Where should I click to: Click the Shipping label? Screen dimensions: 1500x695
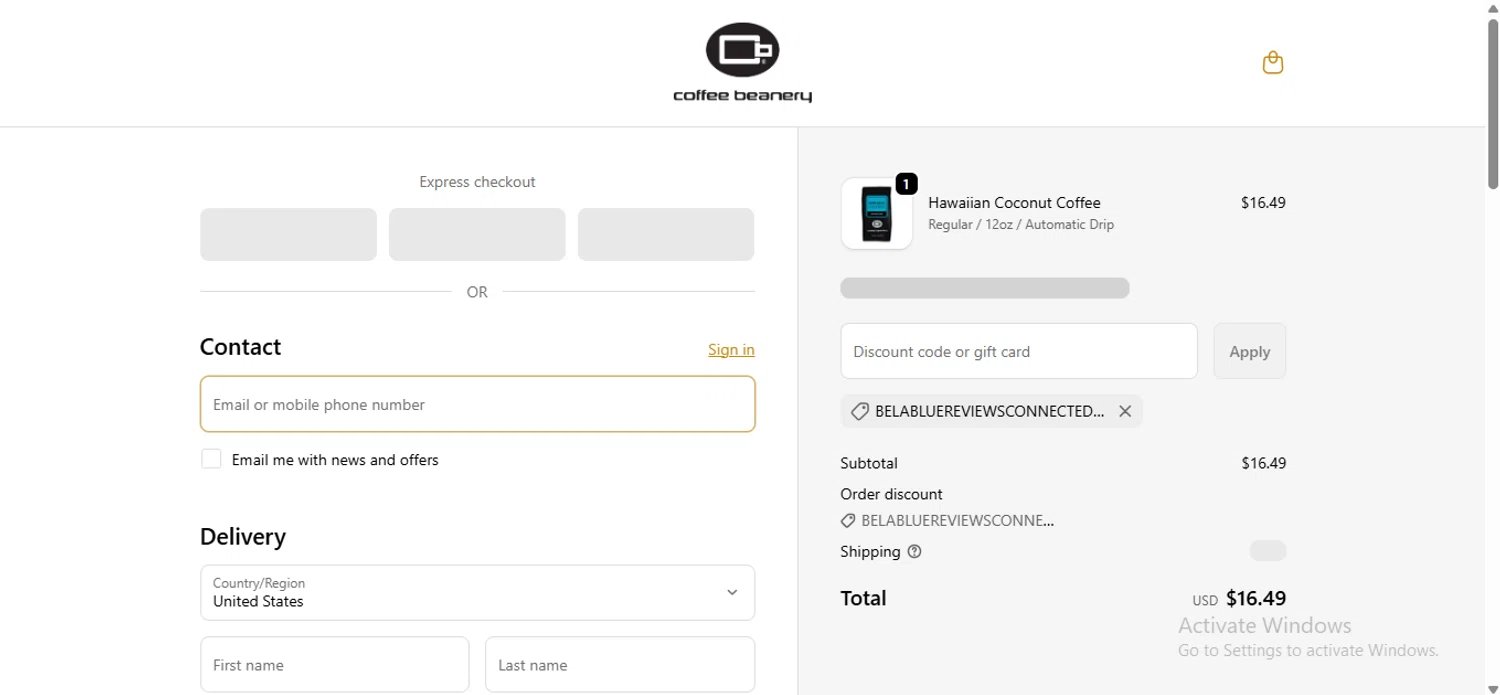click(870, 552)
